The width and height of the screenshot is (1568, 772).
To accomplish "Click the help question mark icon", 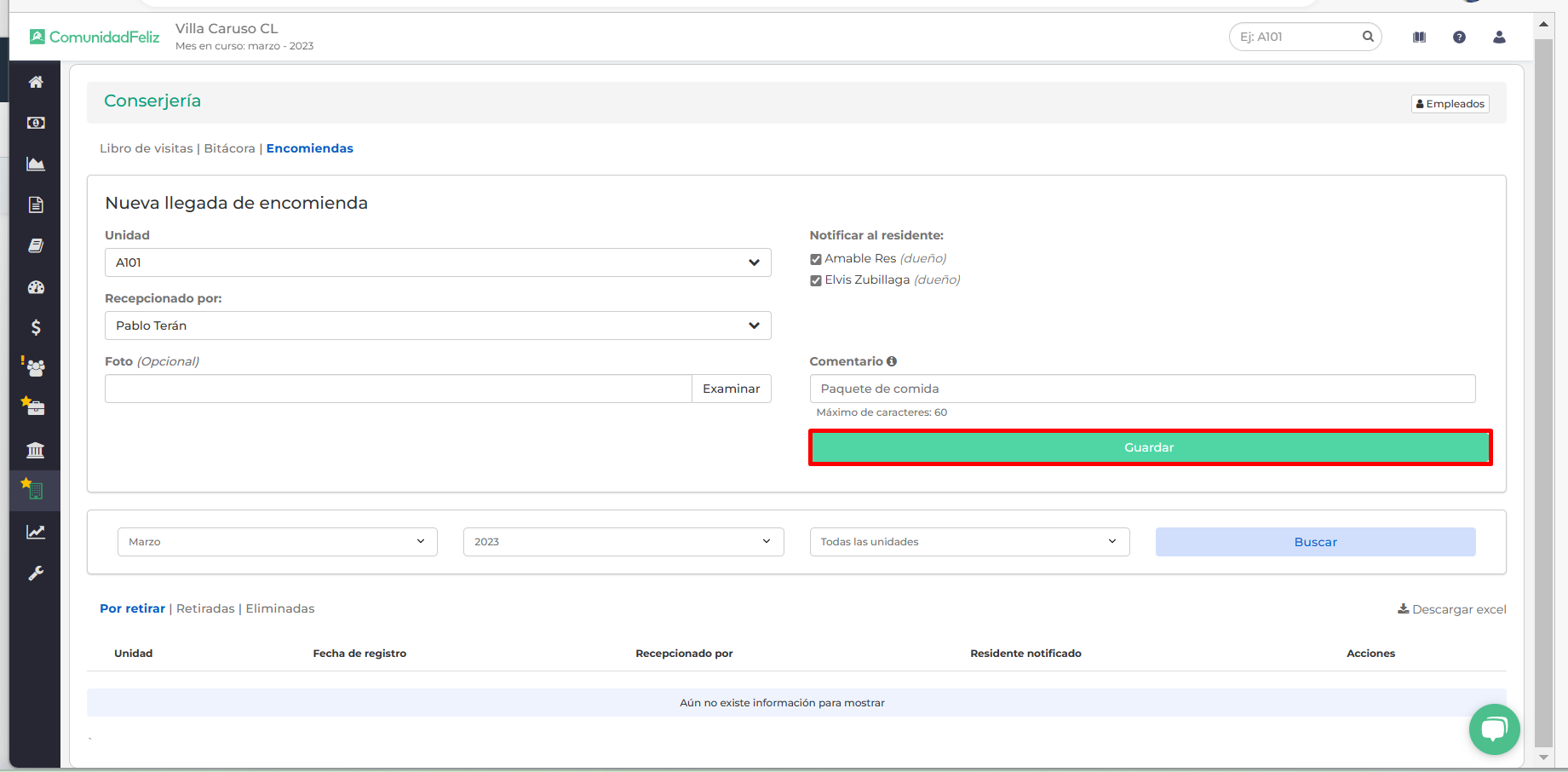I will pyautogui.click(x=1459, y=37).
